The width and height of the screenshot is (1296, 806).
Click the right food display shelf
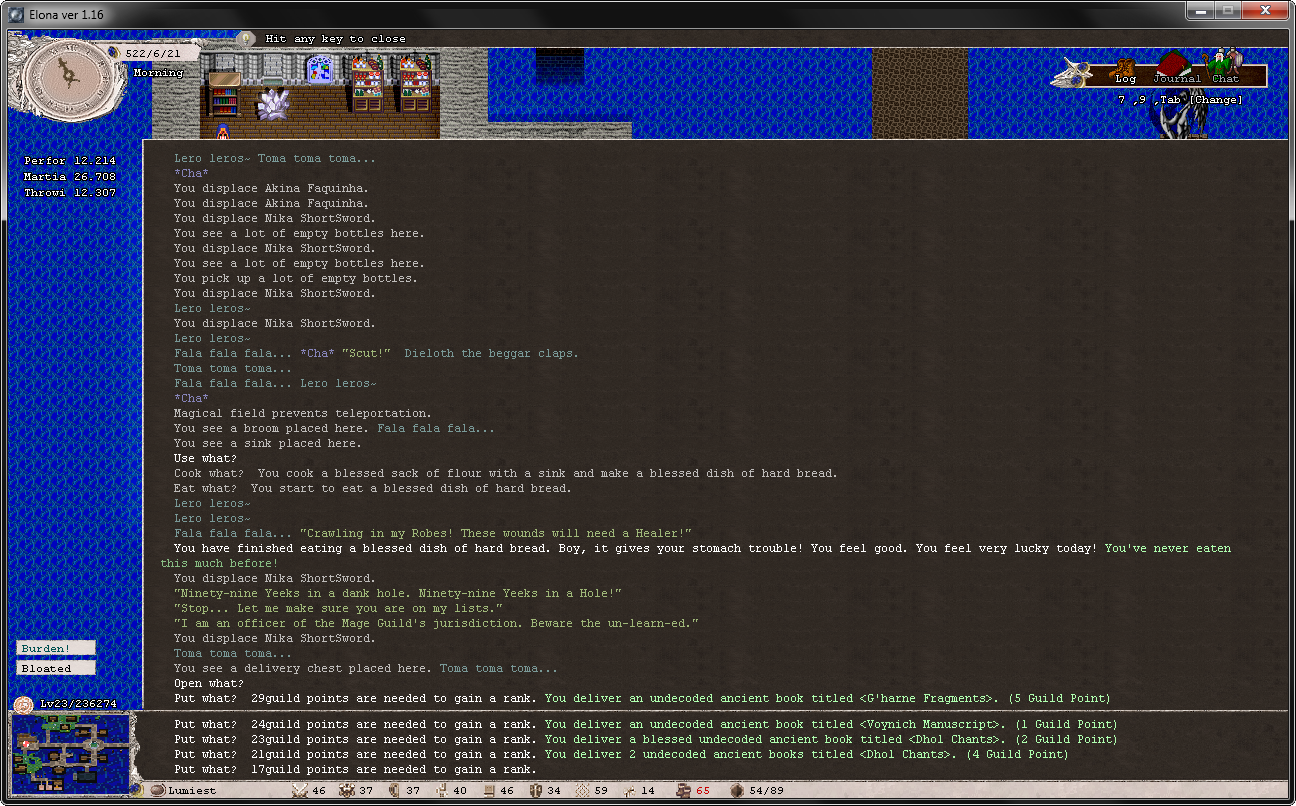coord(415,83)
